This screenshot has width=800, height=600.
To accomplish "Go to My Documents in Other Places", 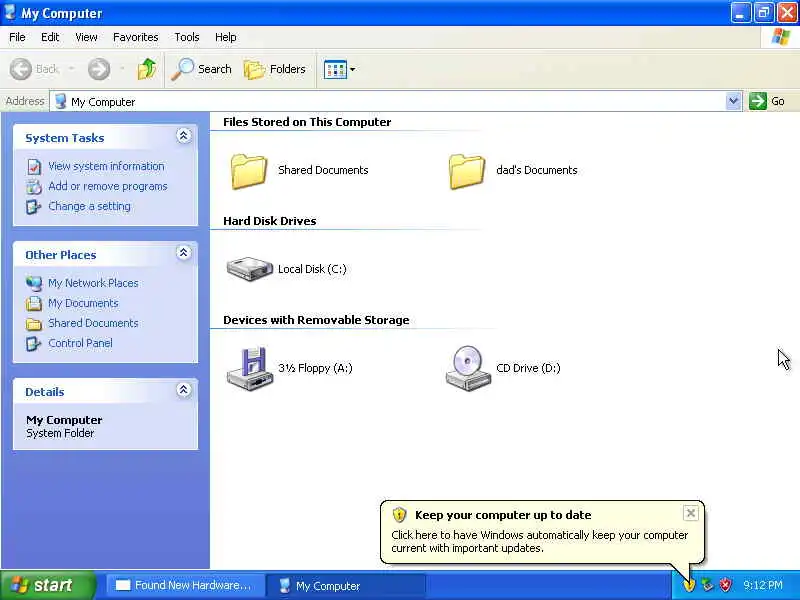I will coord(83,303).
